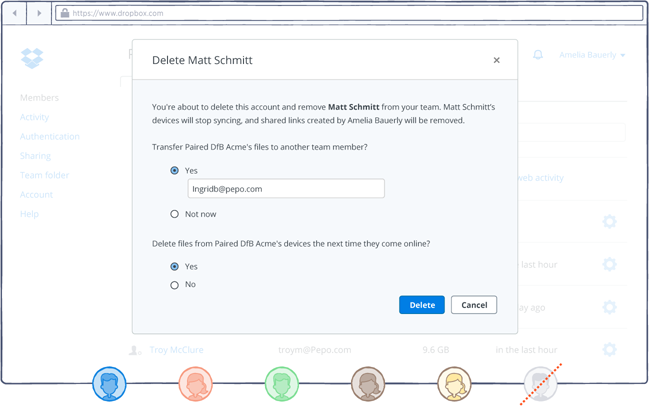Select No for deleting device files
This screenshot has height=406, width=650.
click(175, 285)
